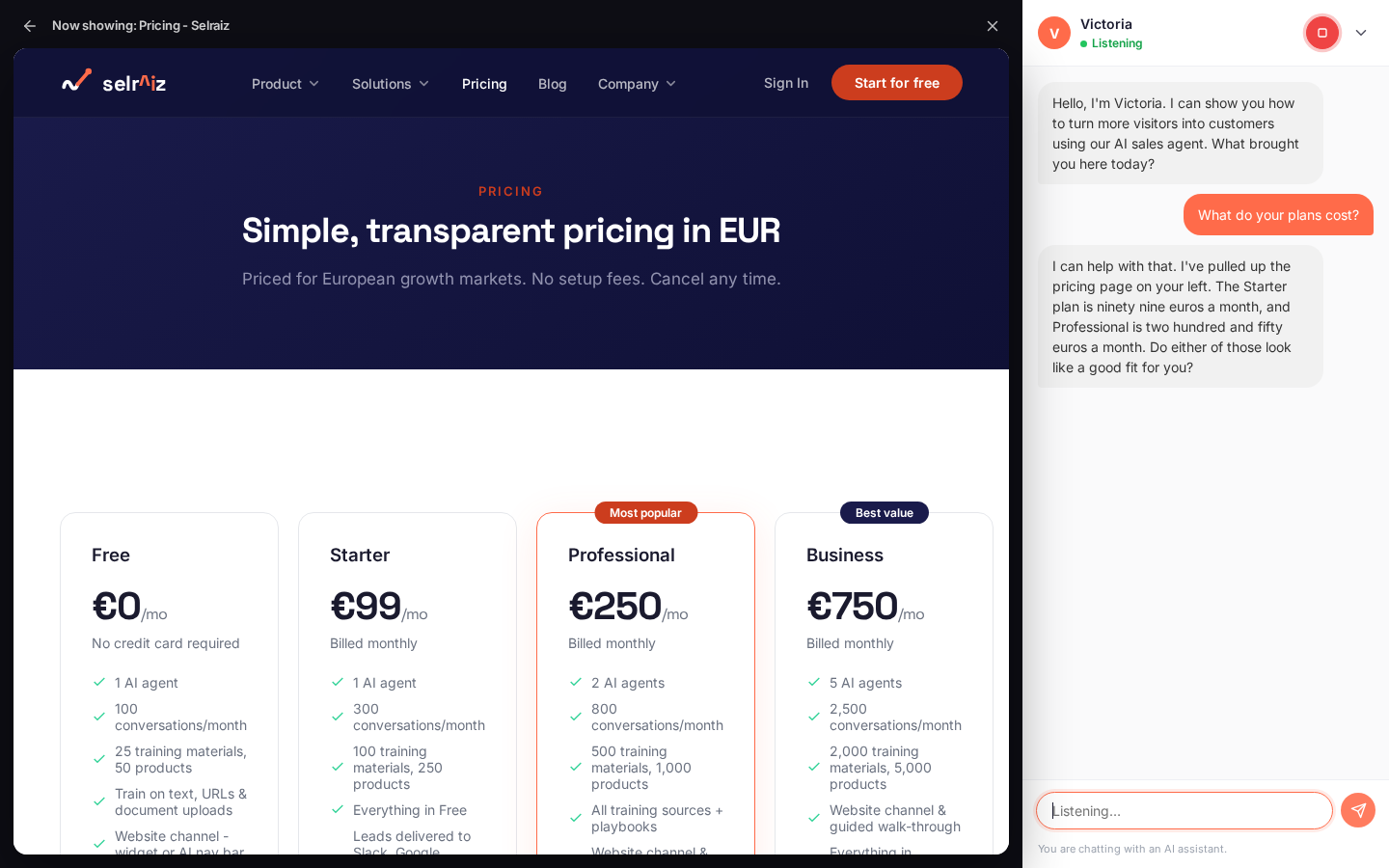Click the 'Now showing: Pricing - Selraiz' title
The height and width of the screenshot is (868, 1389).
coord(141,26)
